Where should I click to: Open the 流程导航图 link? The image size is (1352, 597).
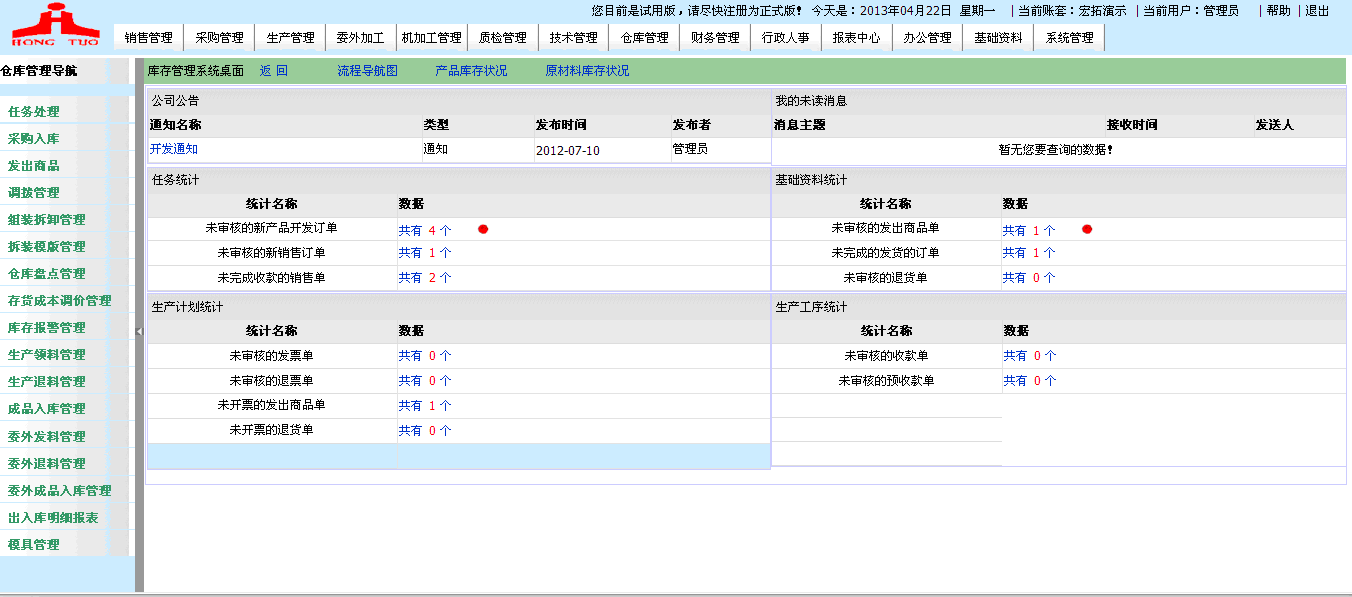click(368, 71)
